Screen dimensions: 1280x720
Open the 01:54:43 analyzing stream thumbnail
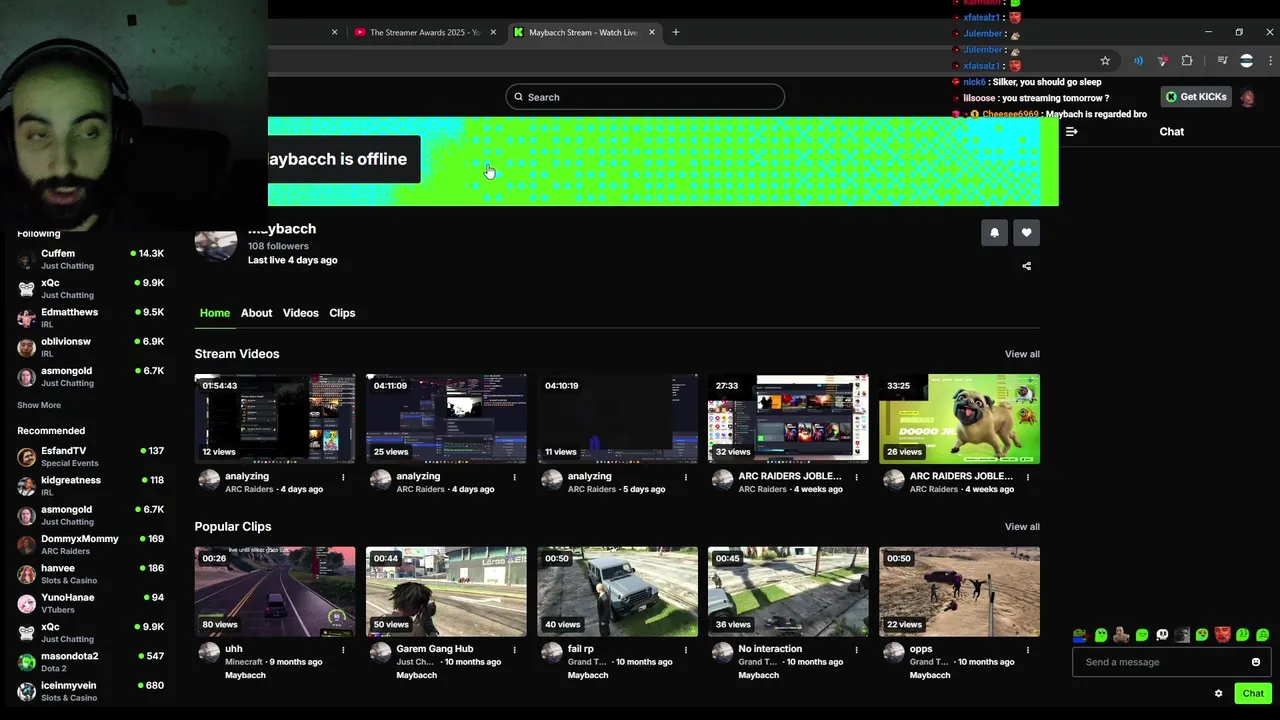pos(275,419)
